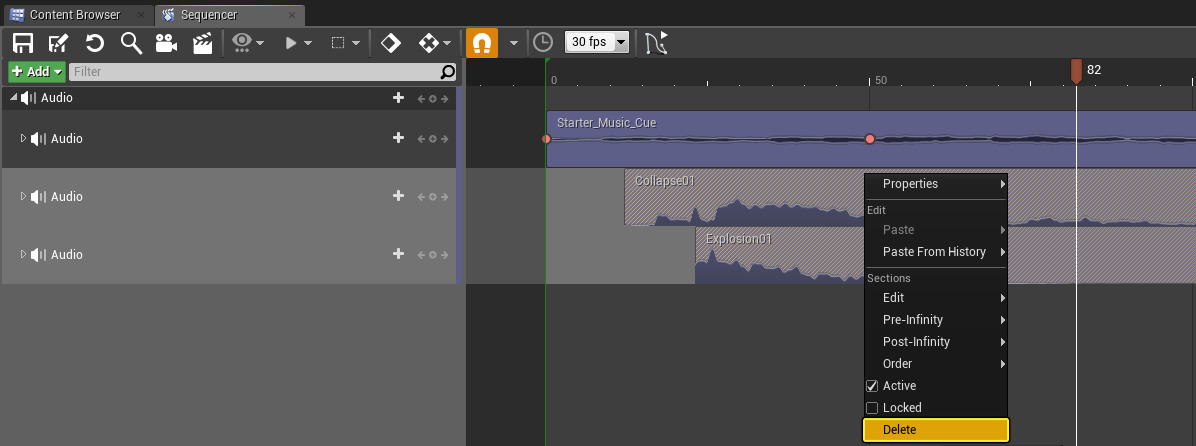Click the camera Create Camera icon

(x=166, y=43)
